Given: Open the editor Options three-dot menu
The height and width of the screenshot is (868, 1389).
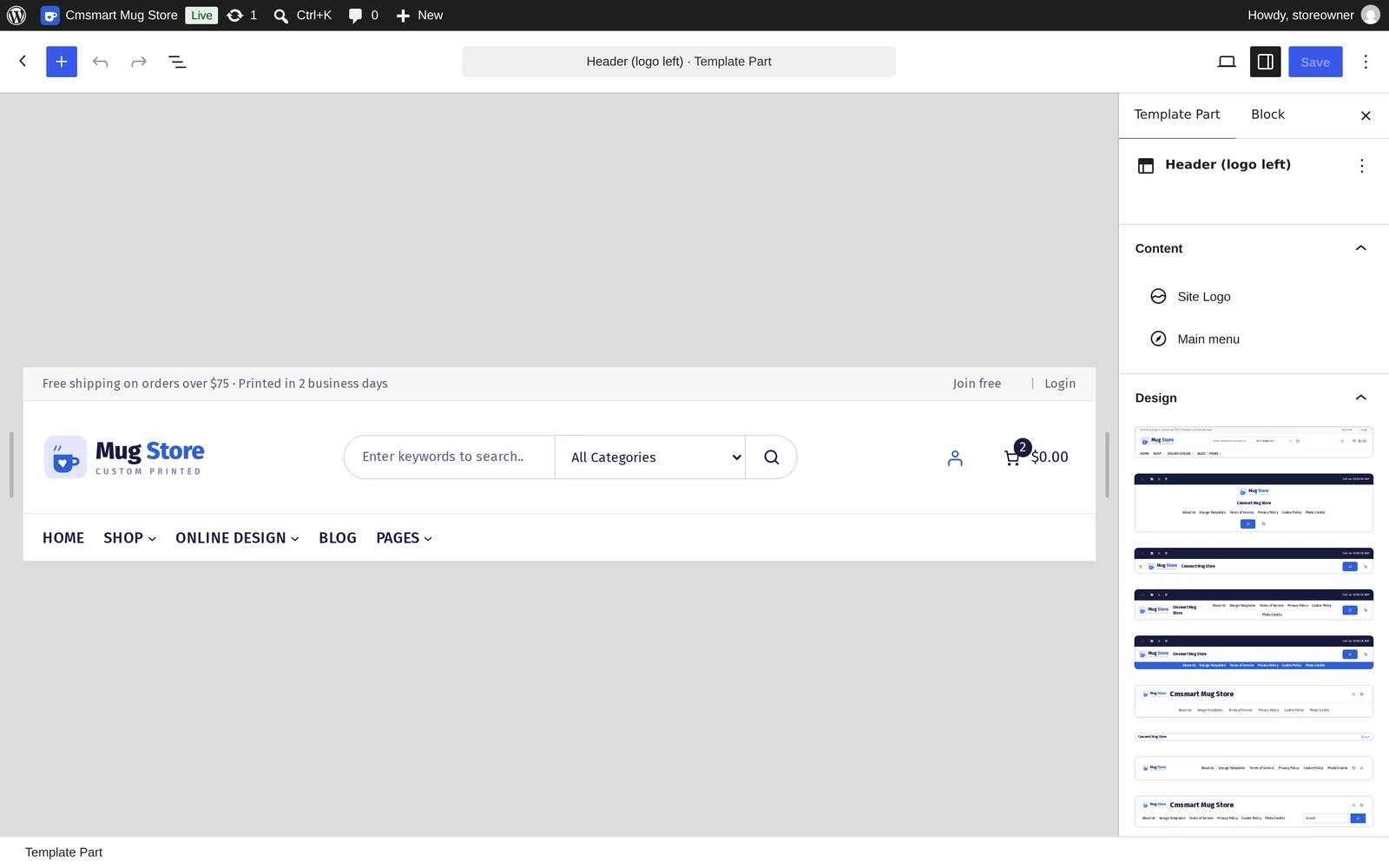Looking at the screenshot, I should (x=1366, y=62).
